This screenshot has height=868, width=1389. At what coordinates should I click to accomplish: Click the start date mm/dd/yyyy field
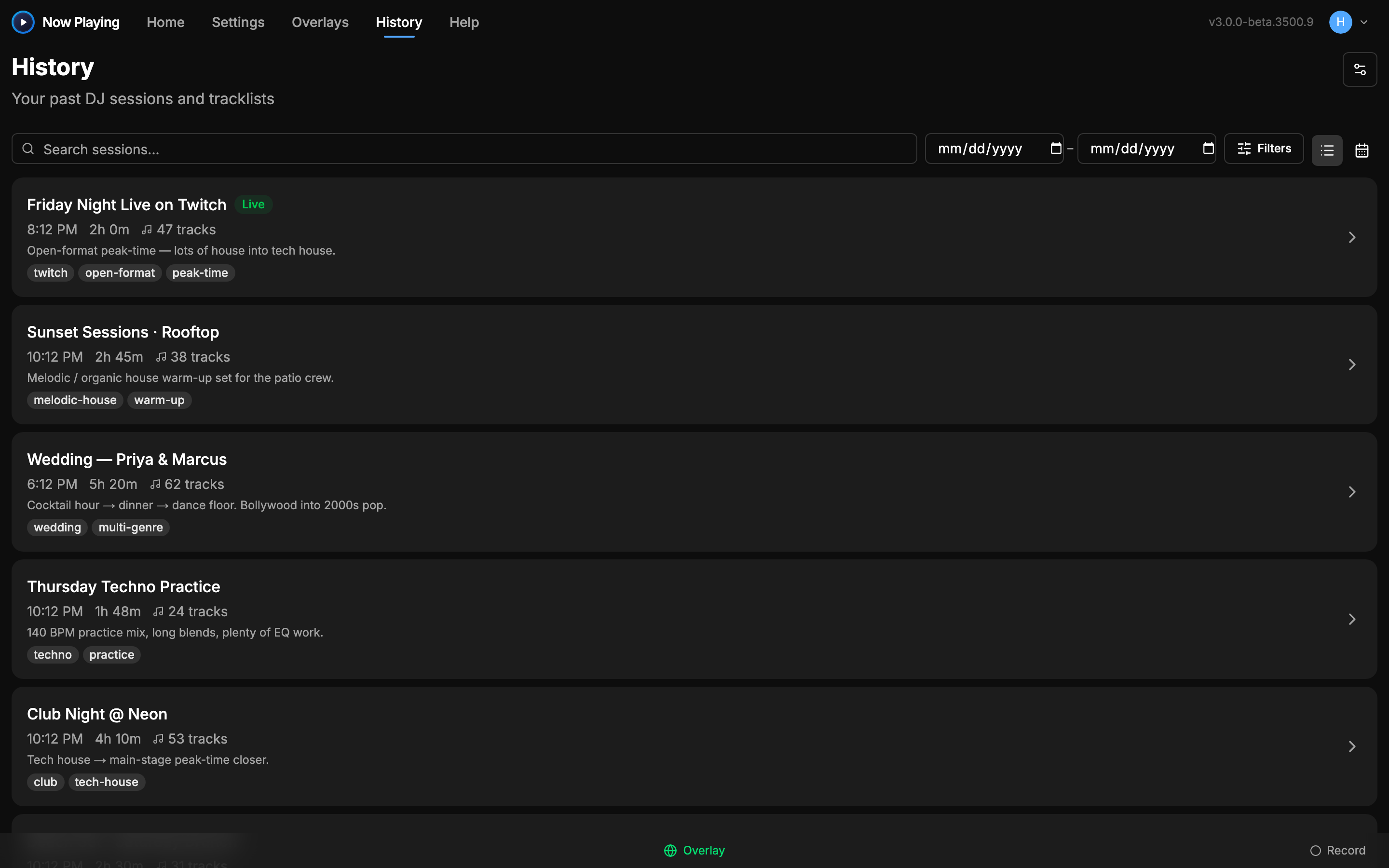pos(994,149)
